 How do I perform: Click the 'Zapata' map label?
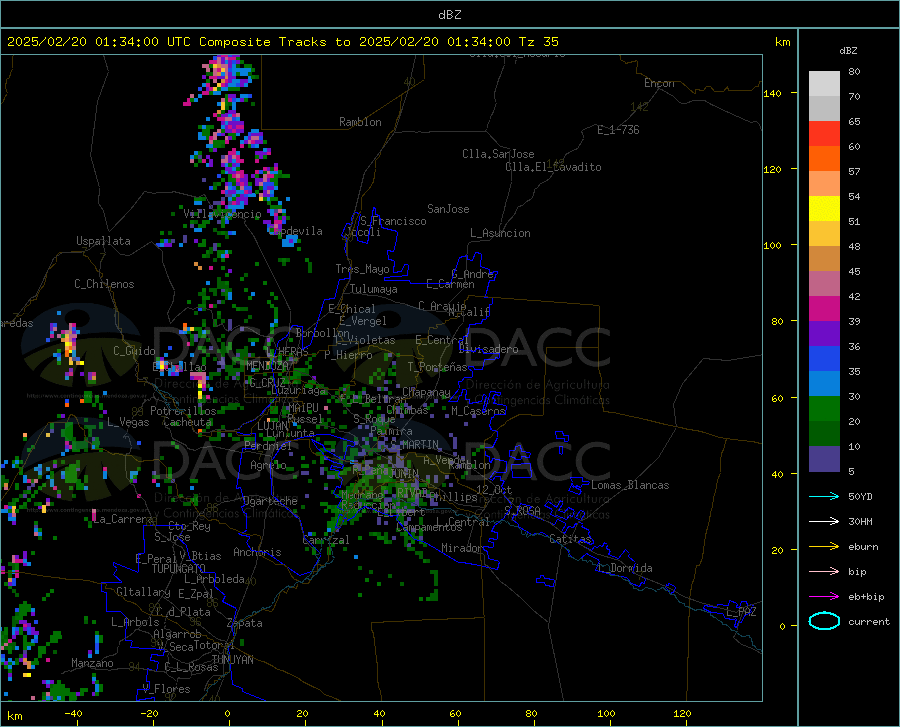coord(245,623)
